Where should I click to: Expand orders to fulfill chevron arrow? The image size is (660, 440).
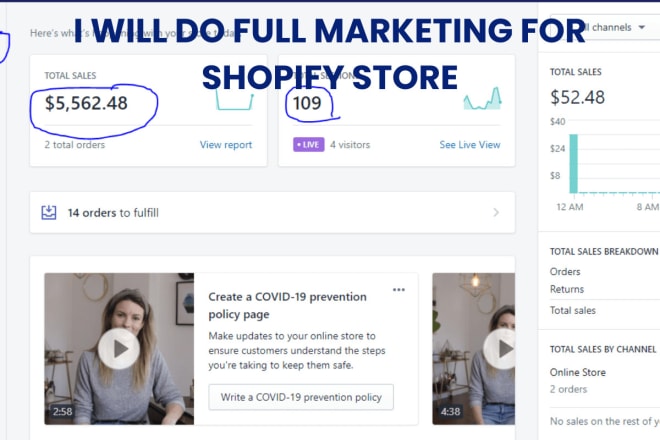coord(496,213)
